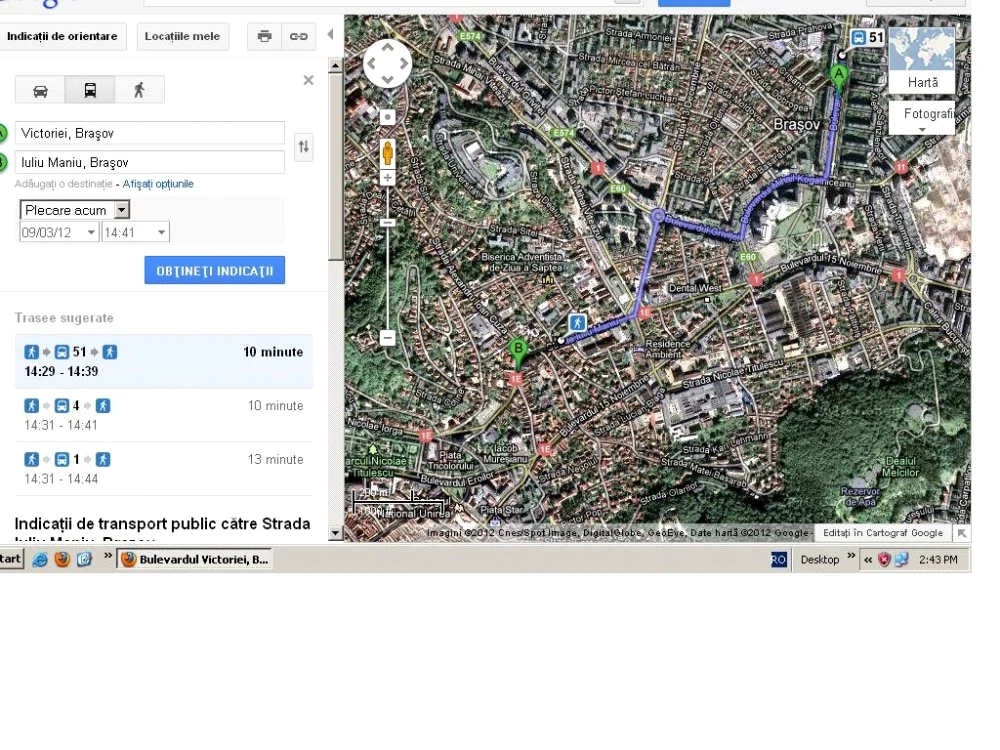
Task: Open the date 09/03/12 dropdown
Action: (x=59, y=232)
